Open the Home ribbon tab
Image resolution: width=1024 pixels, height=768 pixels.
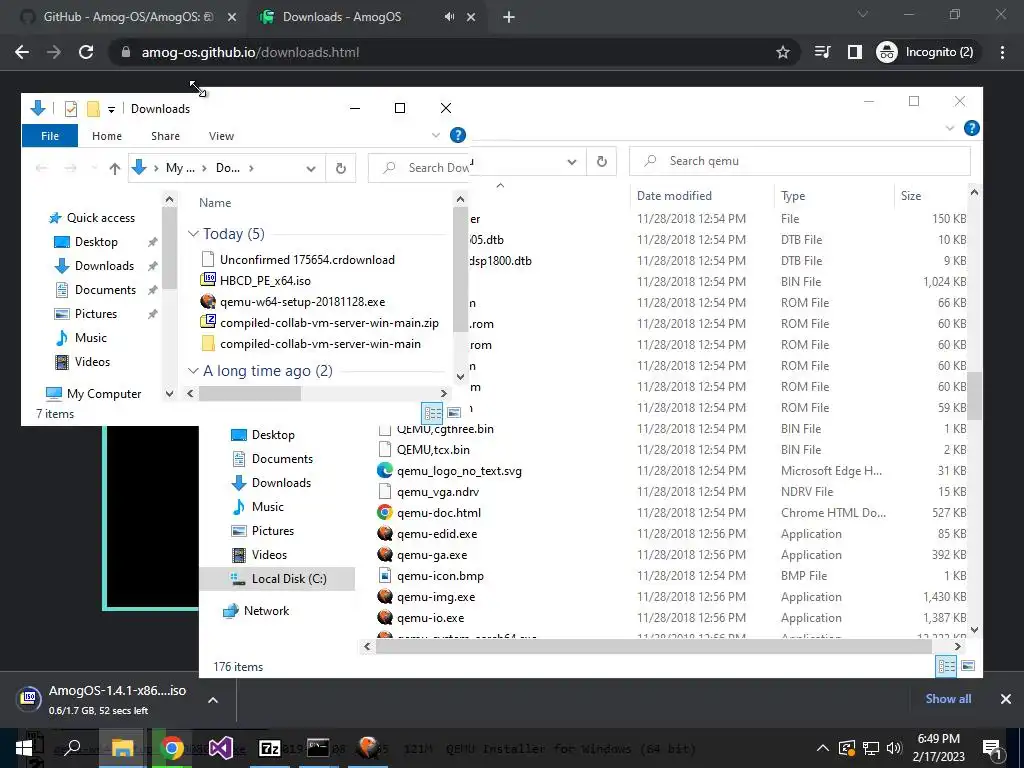106,136
